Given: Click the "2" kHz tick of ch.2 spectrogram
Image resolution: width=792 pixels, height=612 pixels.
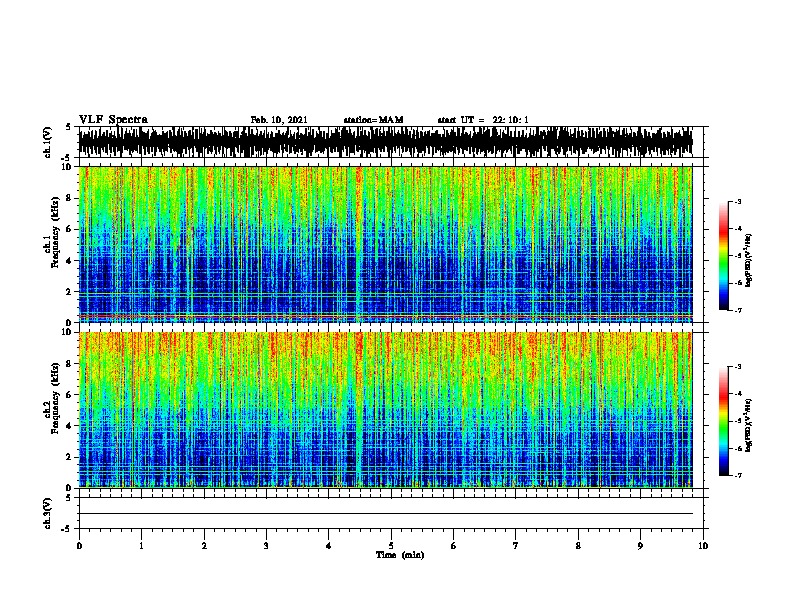Looking at the screenshot, I should 70,457.
